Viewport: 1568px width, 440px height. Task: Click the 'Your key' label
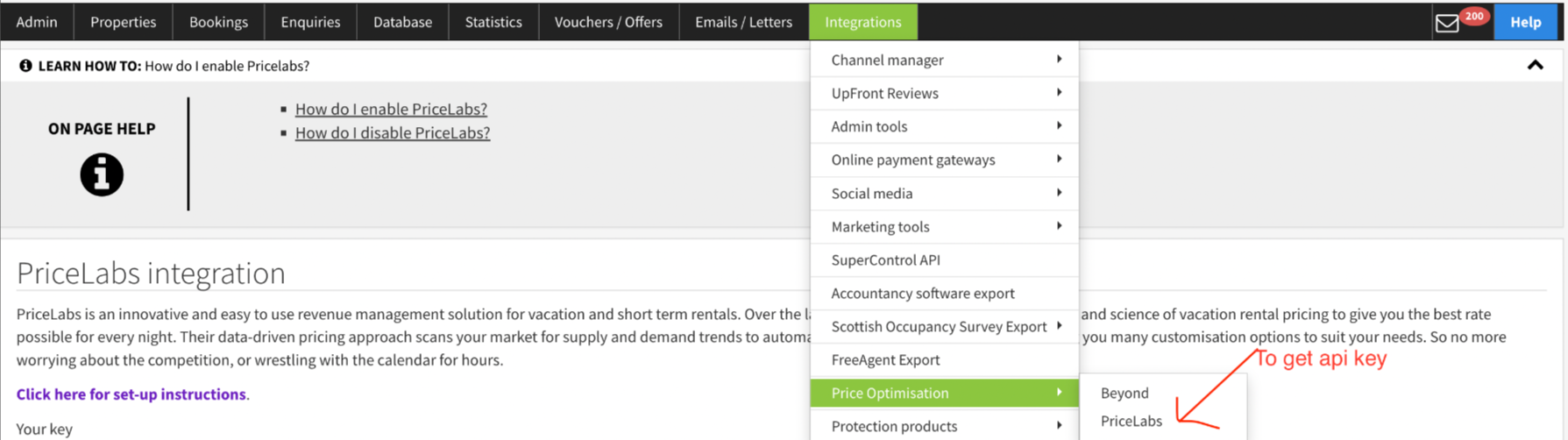point(45,429)
